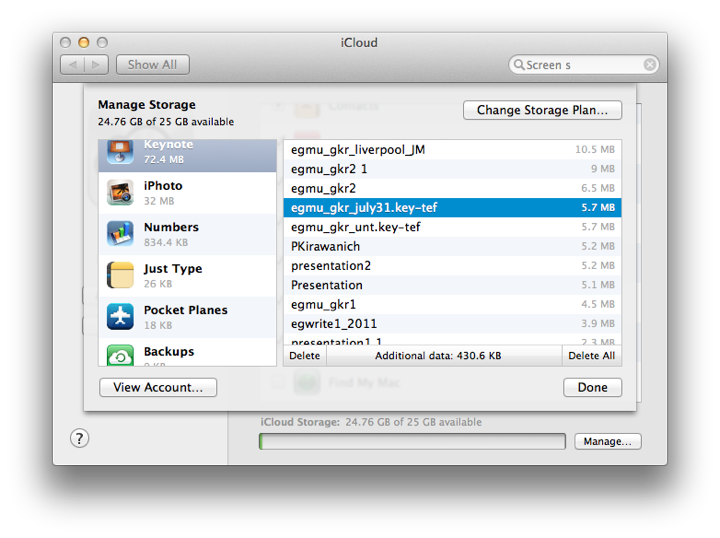This screenshot has width=720, height=538.
Task: Select file egmu_gkr_unt.key-tef
Action: [452, 227]
